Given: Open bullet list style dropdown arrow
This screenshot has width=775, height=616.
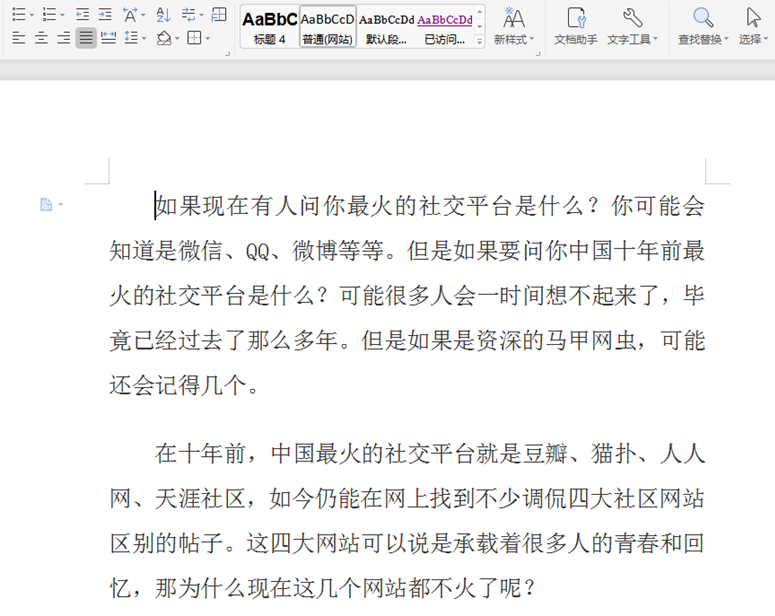Looking at the screenshot, I should (32, 15).
